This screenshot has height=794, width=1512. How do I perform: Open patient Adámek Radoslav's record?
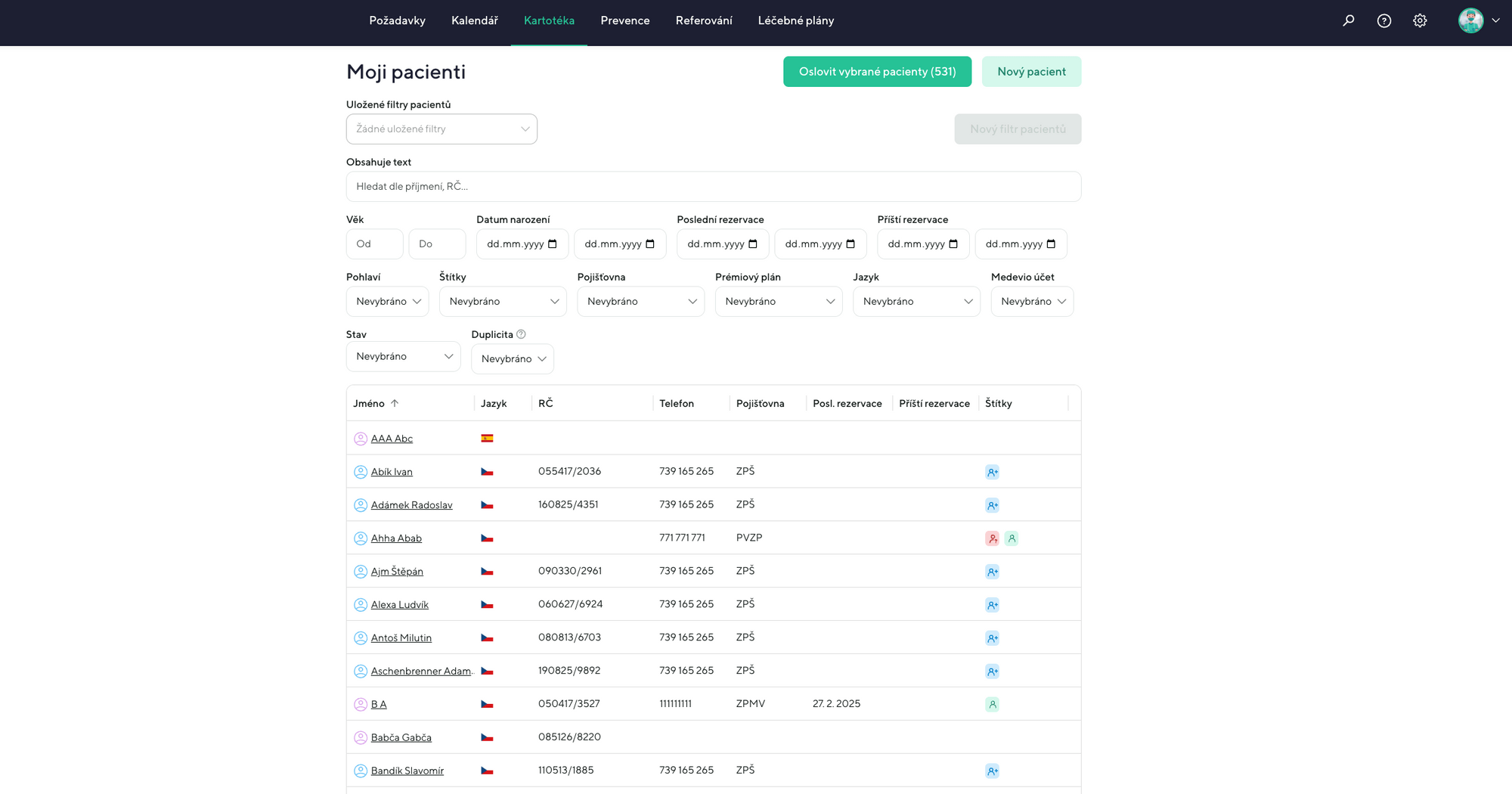(x=411, y=505)
